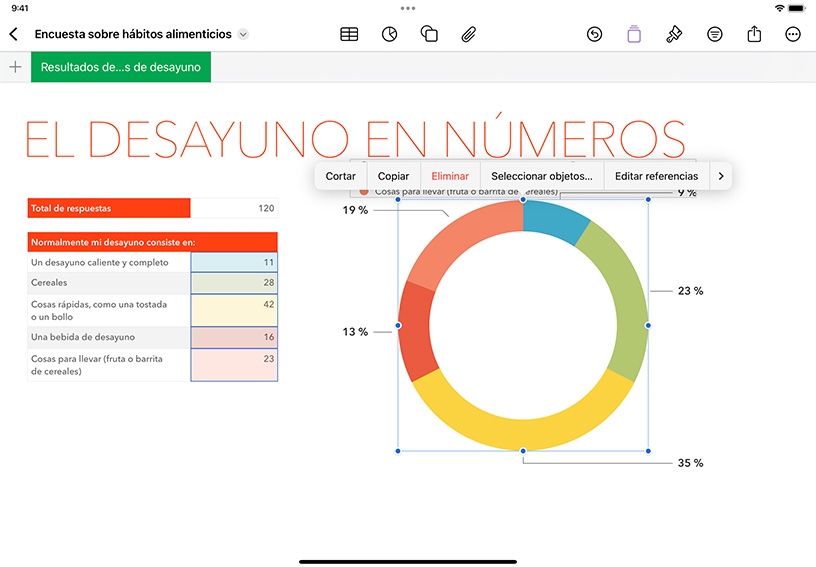816x567 pixels.
Task: Open document title dropdown arrow
Action: pos(243,34)
